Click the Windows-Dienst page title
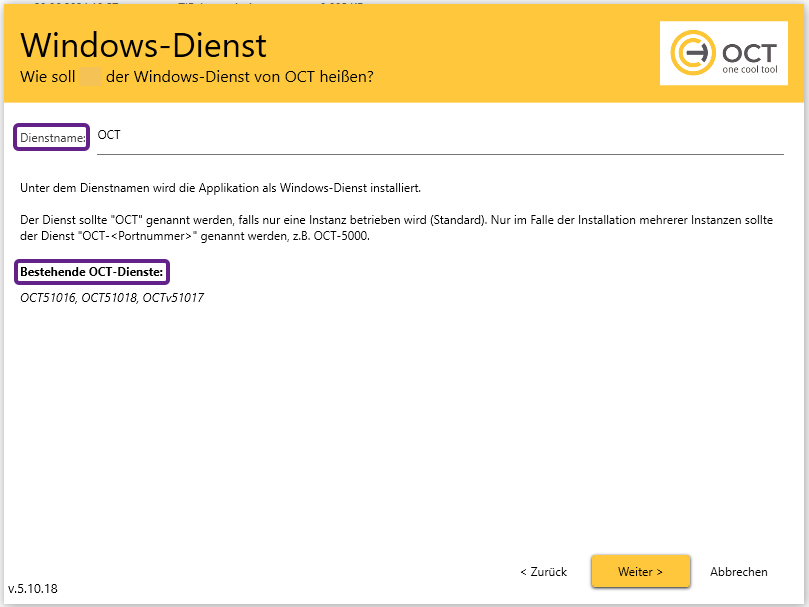This screenshot has height=607, width=809. point(143,45)
